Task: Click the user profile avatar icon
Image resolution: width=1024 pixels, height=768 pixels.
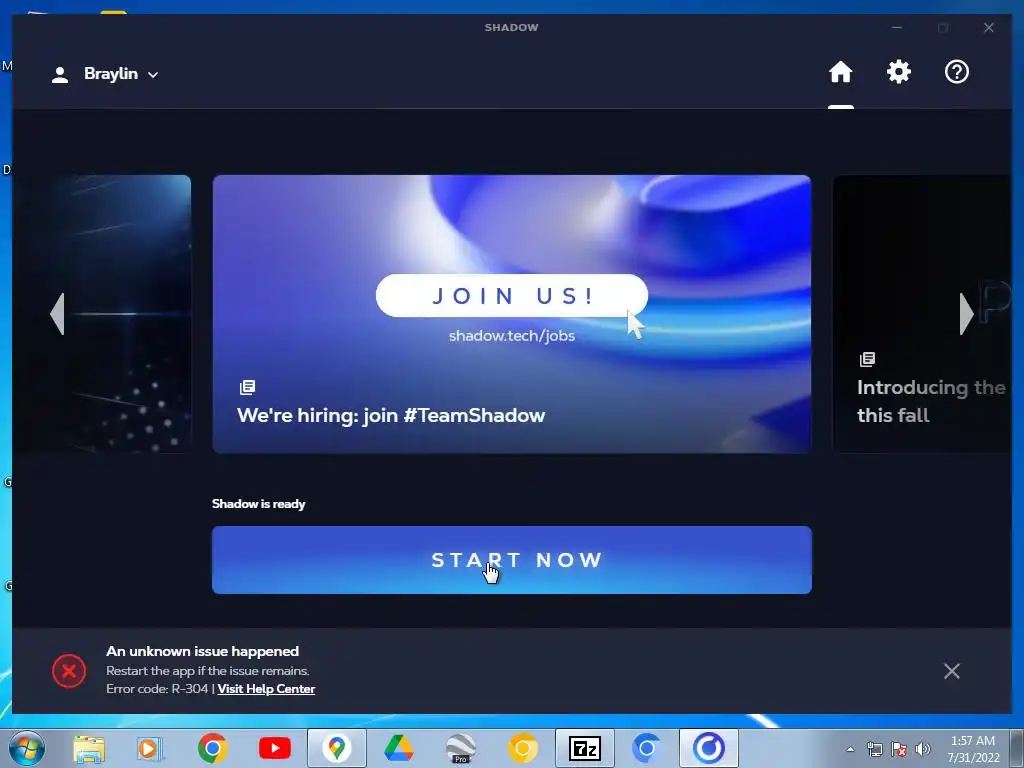Action: [x=60, y=74]
